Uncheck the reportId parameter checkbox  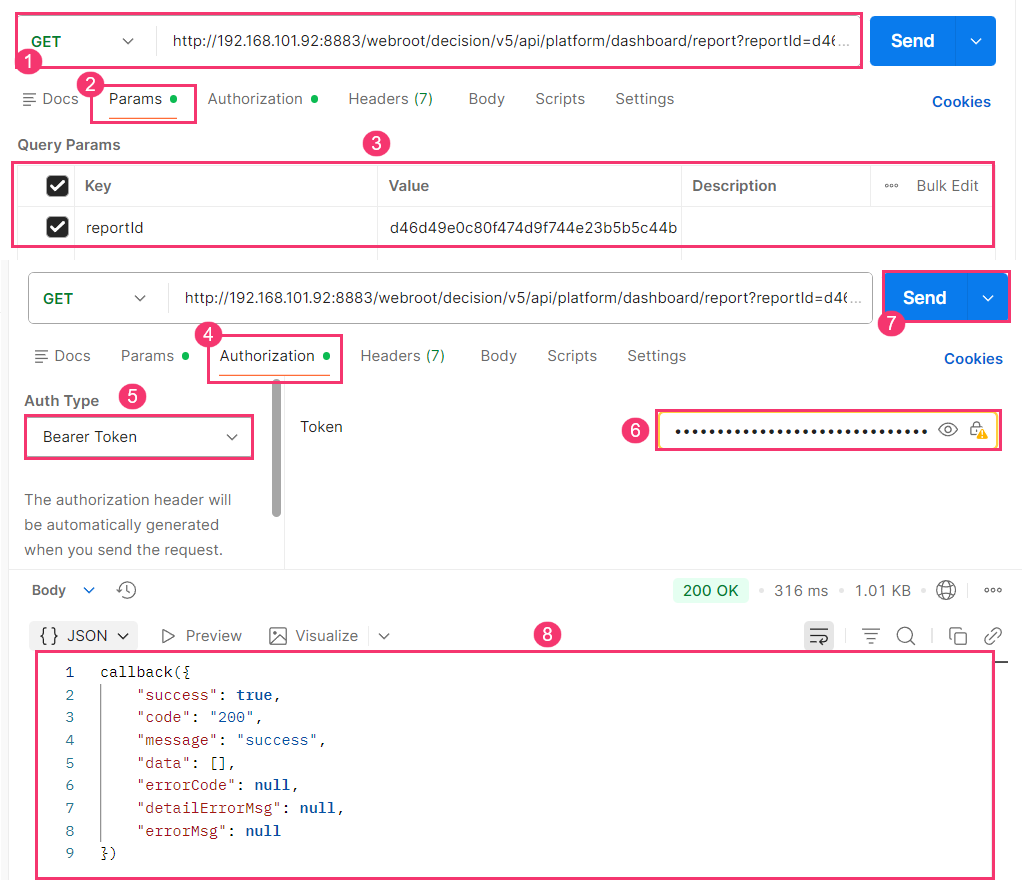[x=58, y=227]
